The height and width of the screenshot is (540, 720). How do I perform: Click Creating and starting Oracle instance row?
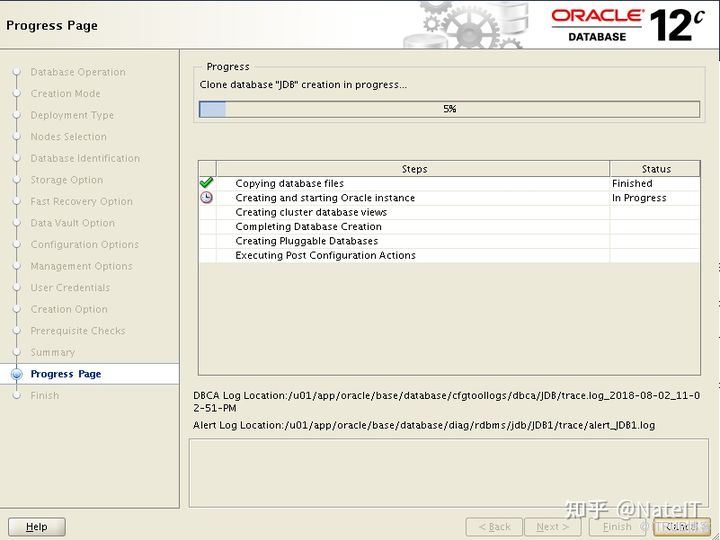click(450, 198)
